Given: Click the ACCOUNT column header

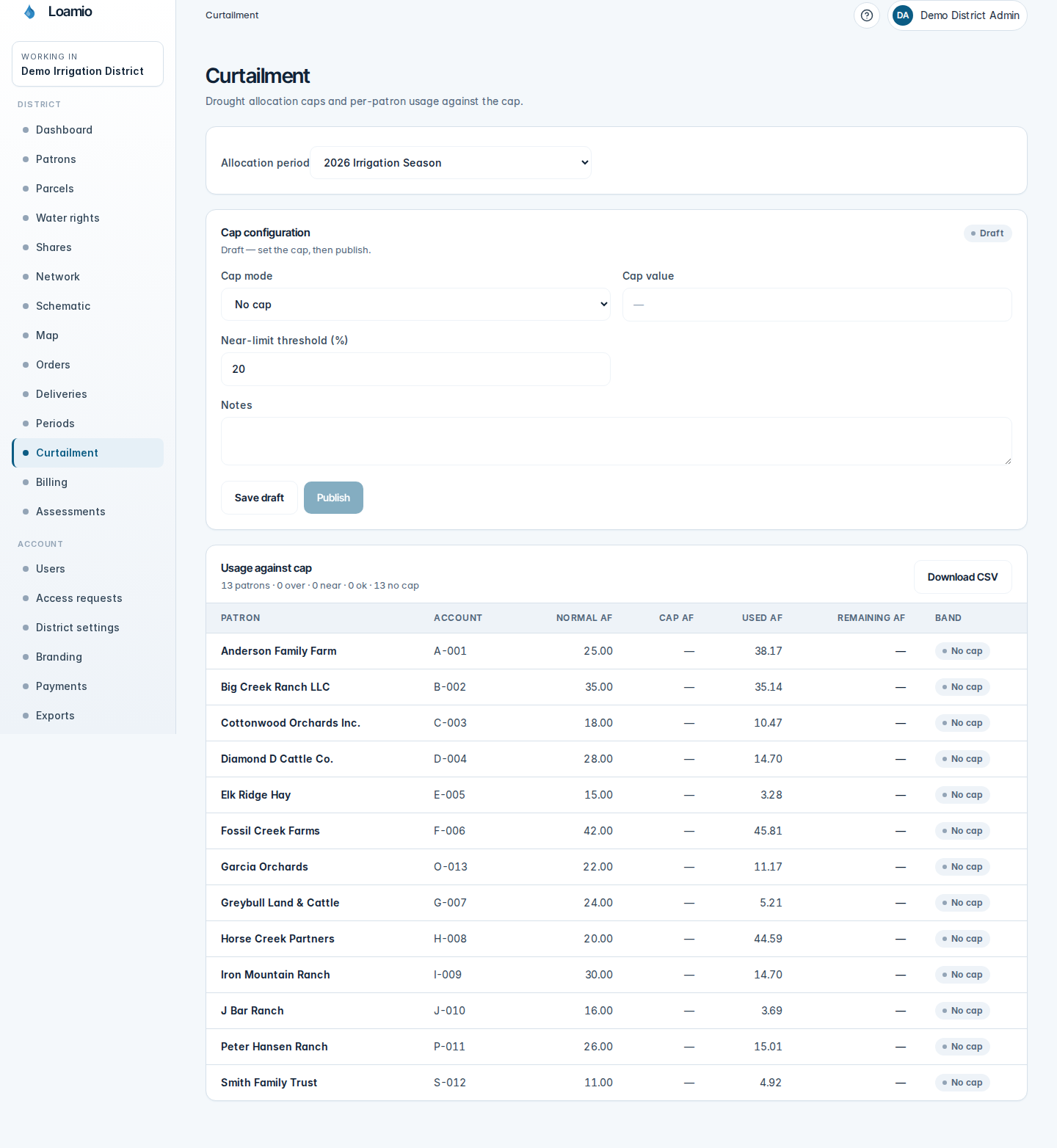Looking at the screenshot, I should 458,618.
